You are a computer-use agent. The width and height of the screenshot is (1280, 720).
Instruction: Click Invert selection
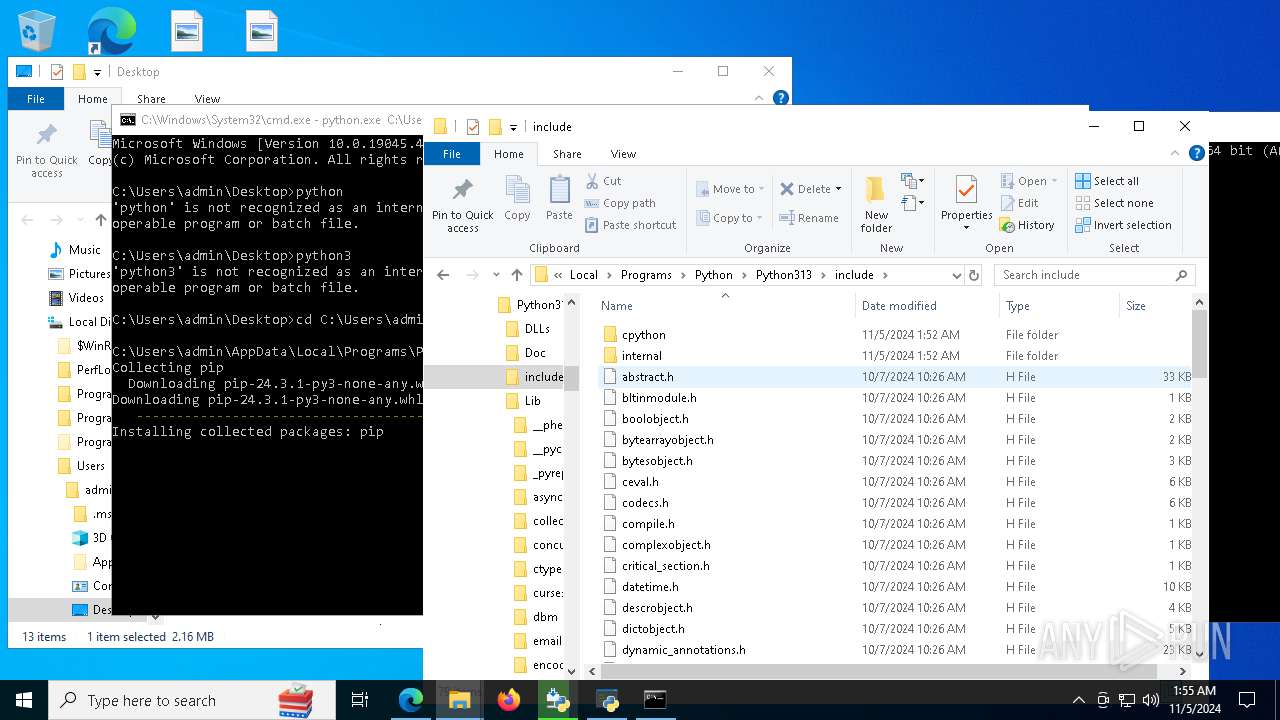(1123, 225)
